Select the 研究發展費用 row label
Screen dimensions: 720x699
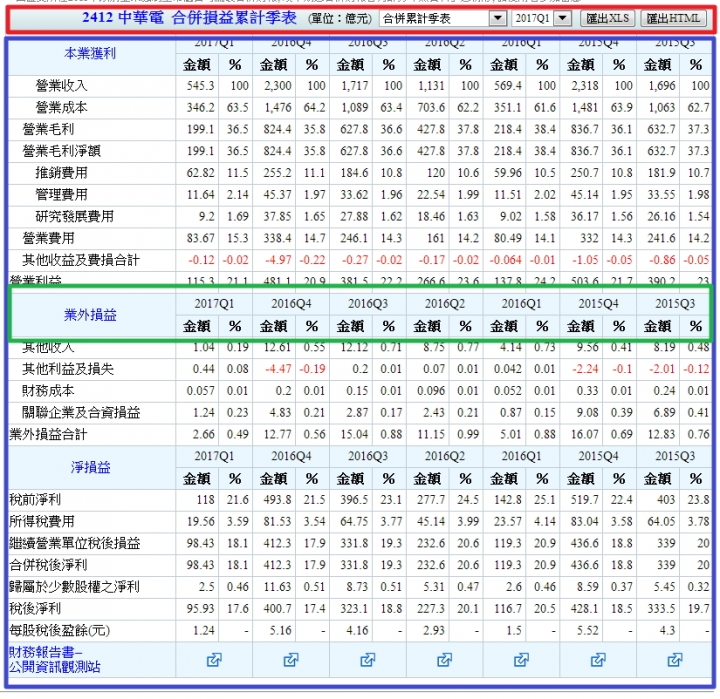pyautogui.click(x=74, y=216)
